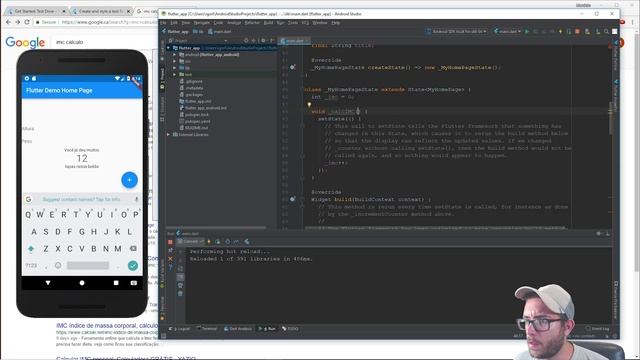Collapse the flutter_app root in the project tree
Image resolution: width=640 pixels, height=360 pixels.
tap(168, 48)
